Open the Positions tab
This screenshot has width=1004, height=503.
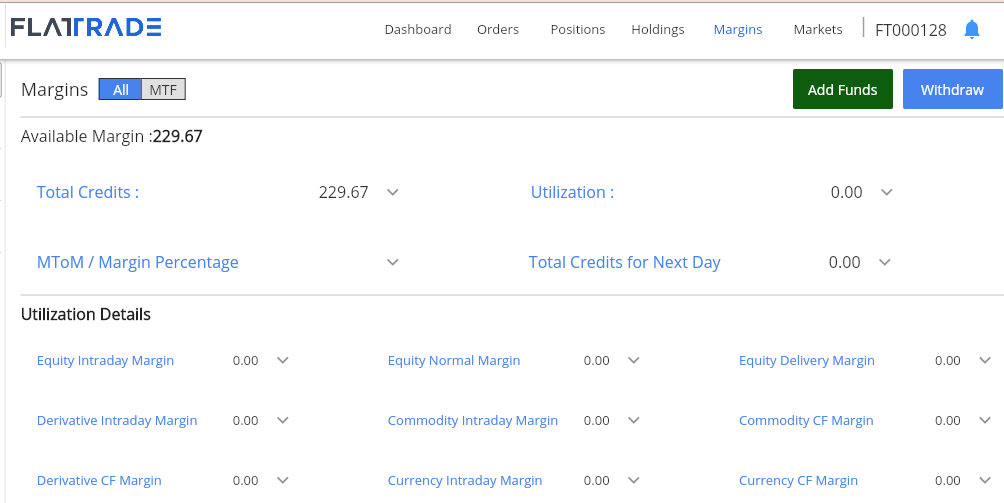(578, 29)
